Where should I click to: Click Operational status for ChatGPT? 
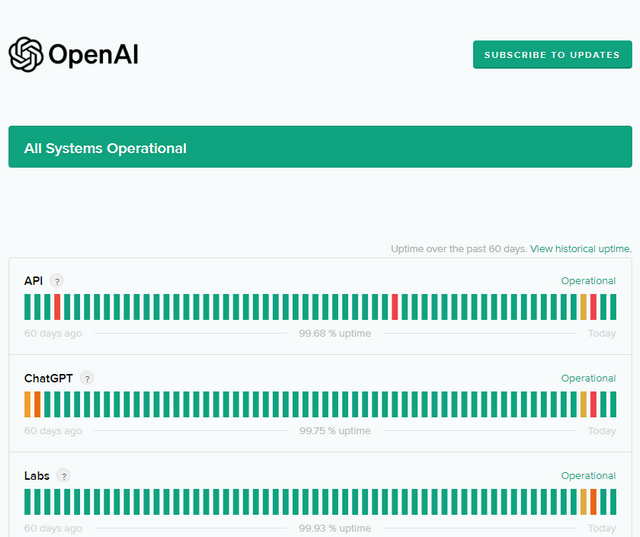pos(588,378)
